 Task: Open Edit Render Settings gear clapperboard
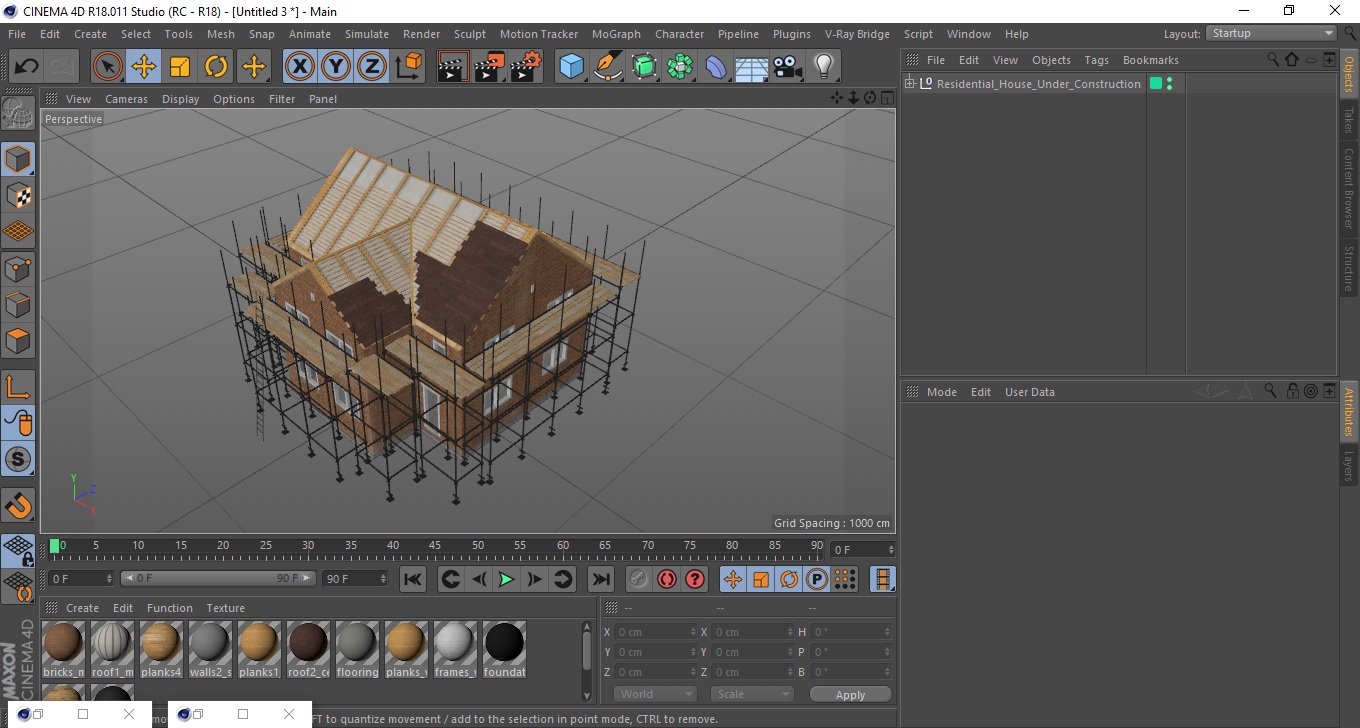pos(526,67)
